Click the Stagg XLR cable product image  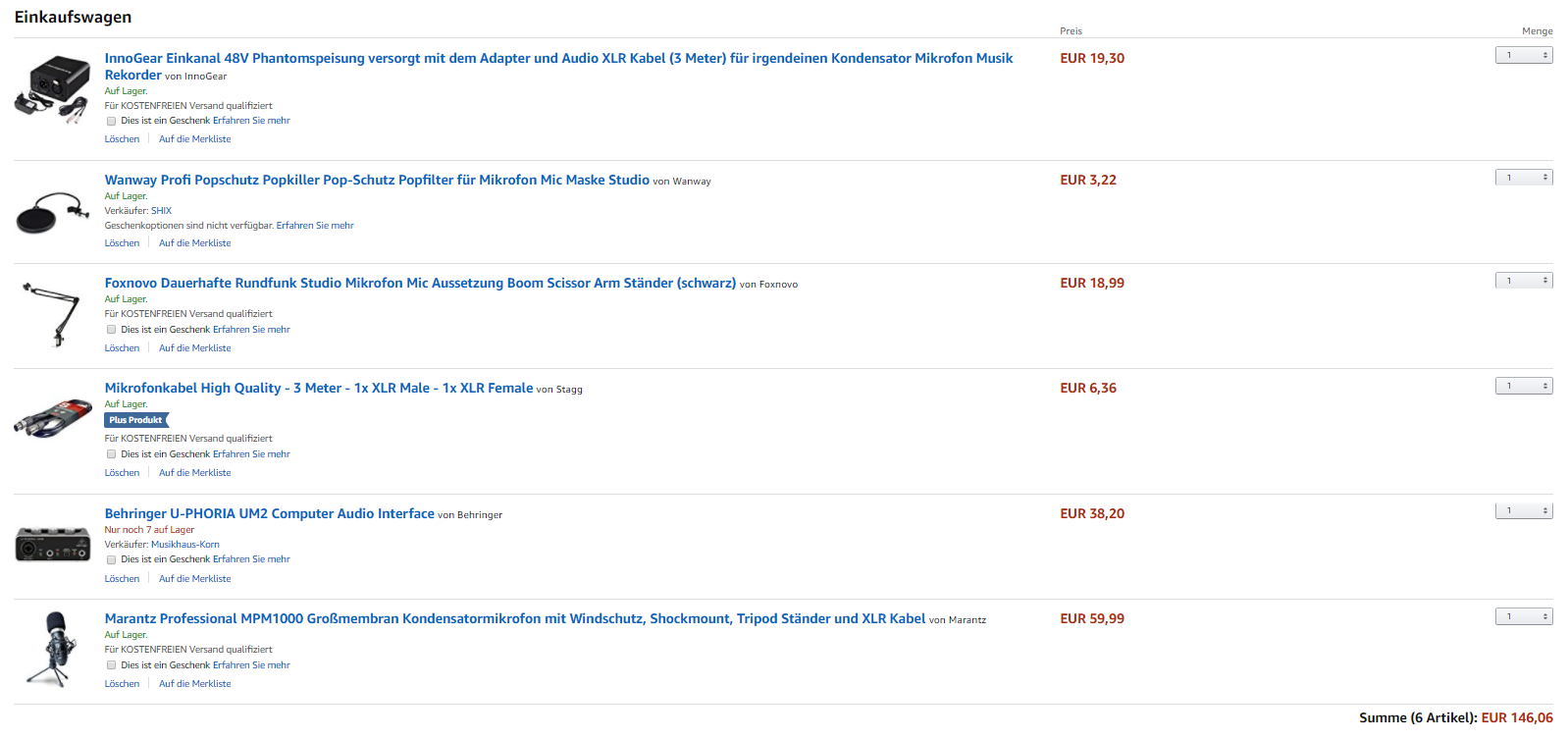click(52, 418)
